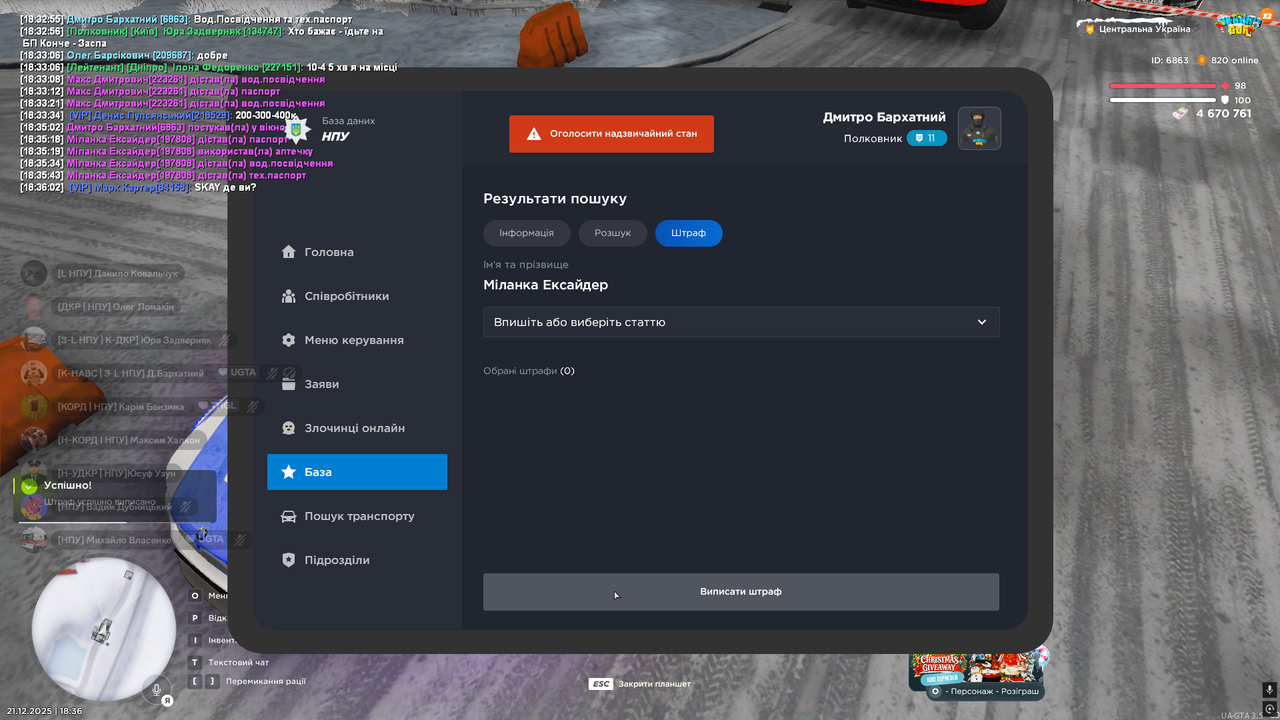Click the НПУ police badge logo
This screenshot has height=720, width=1280.
point(297,129)
